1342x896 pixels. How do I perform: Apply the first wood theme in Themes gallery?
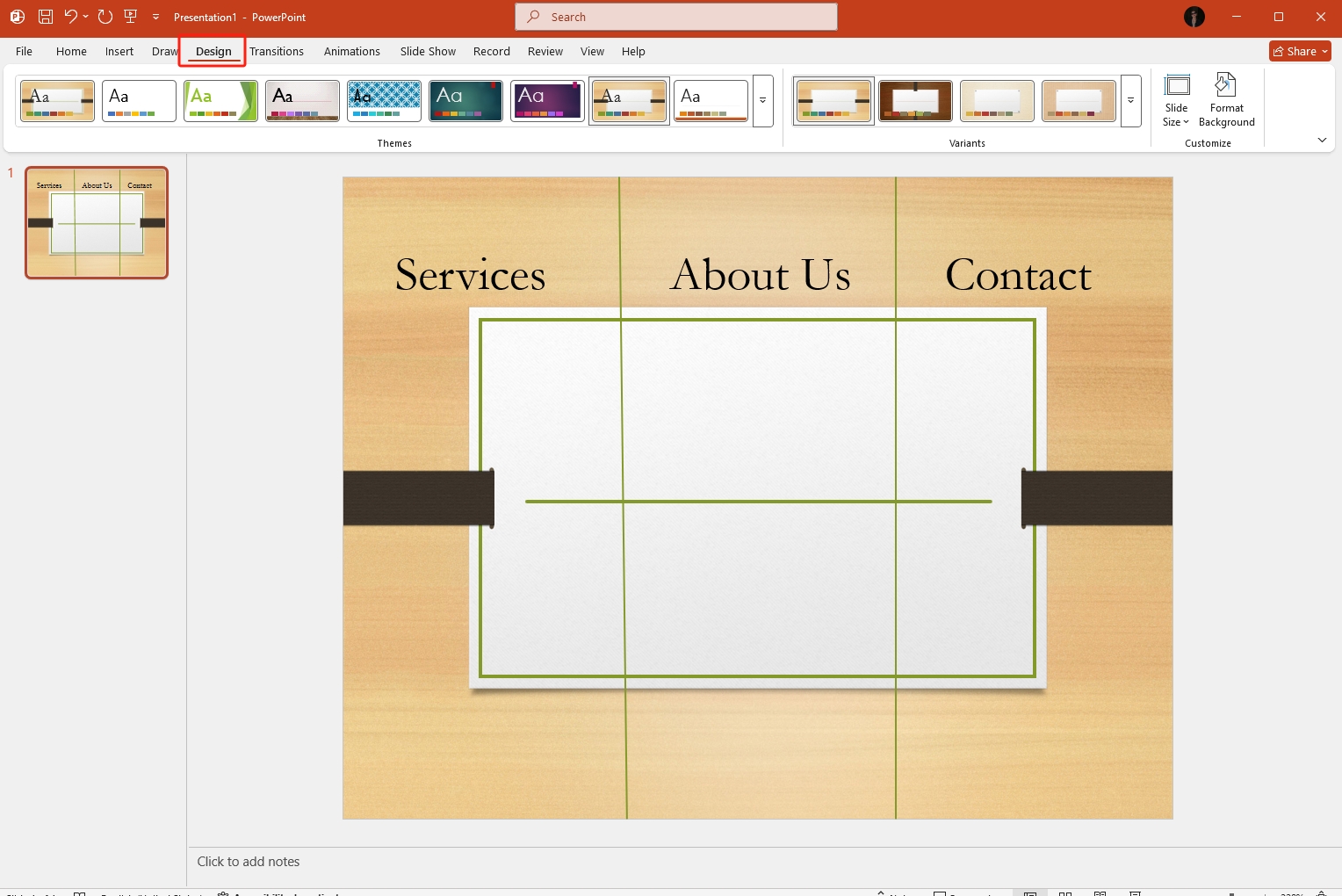click(57, 101)
